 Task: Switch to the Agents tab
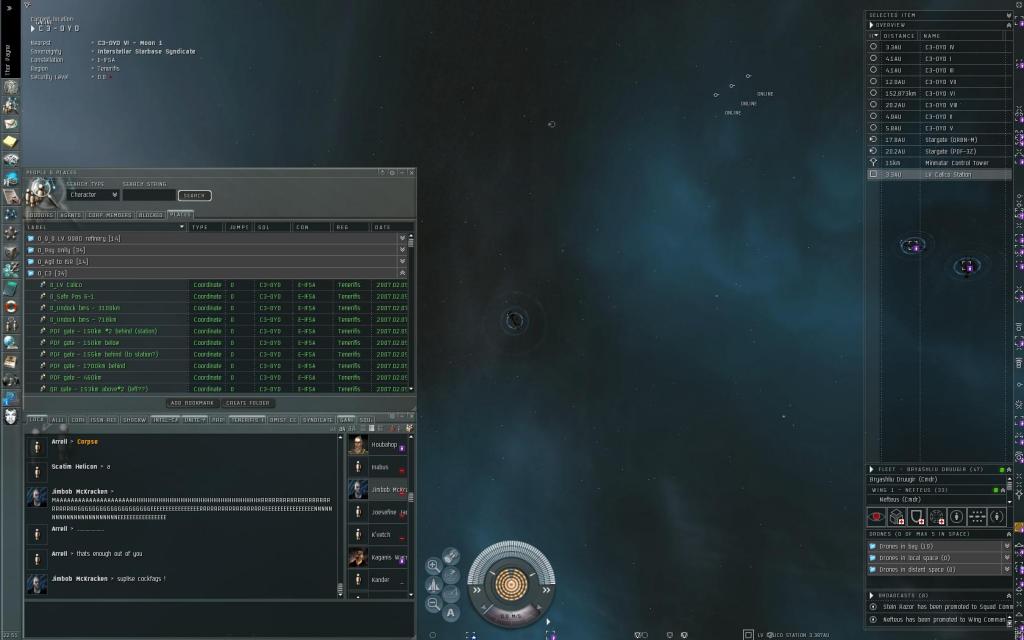(x=70, y=214)
